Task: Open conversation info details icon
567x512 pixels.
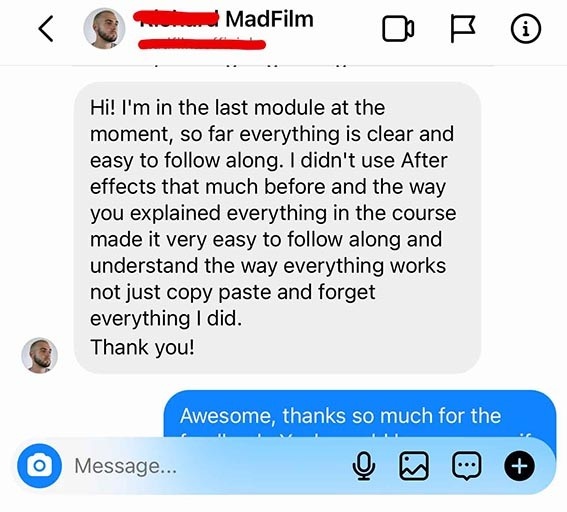Action: pyautogui.click(x=526, y=29)
